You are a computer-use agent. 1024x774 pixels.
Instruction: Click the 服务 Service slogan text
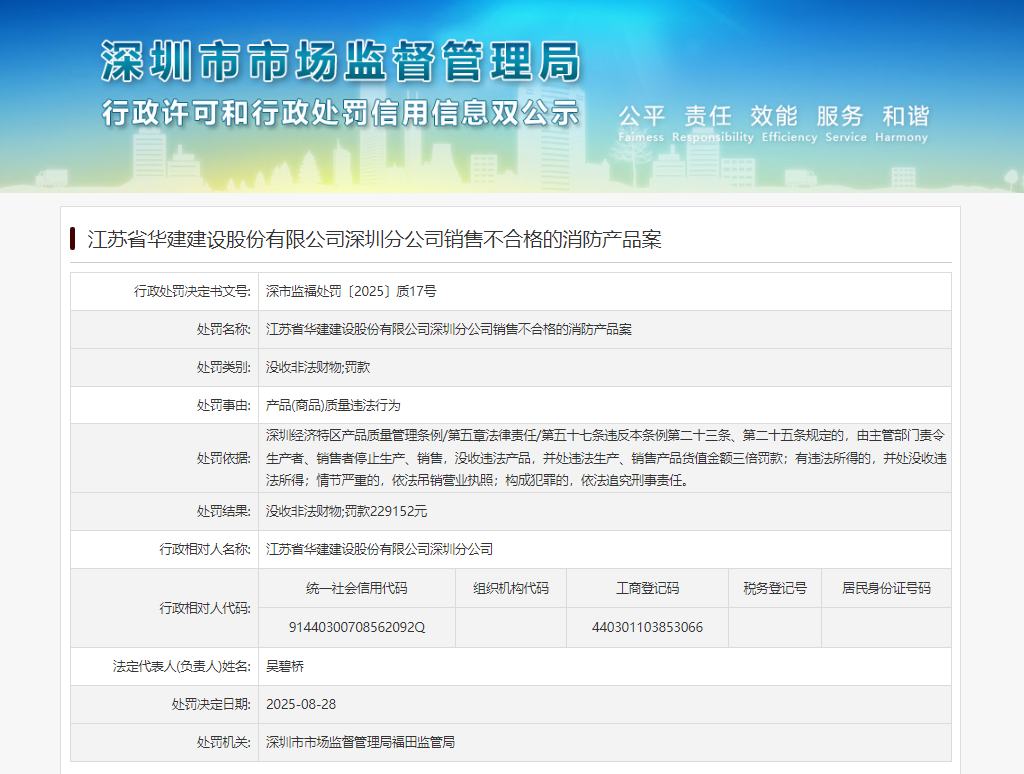point(846,123)
